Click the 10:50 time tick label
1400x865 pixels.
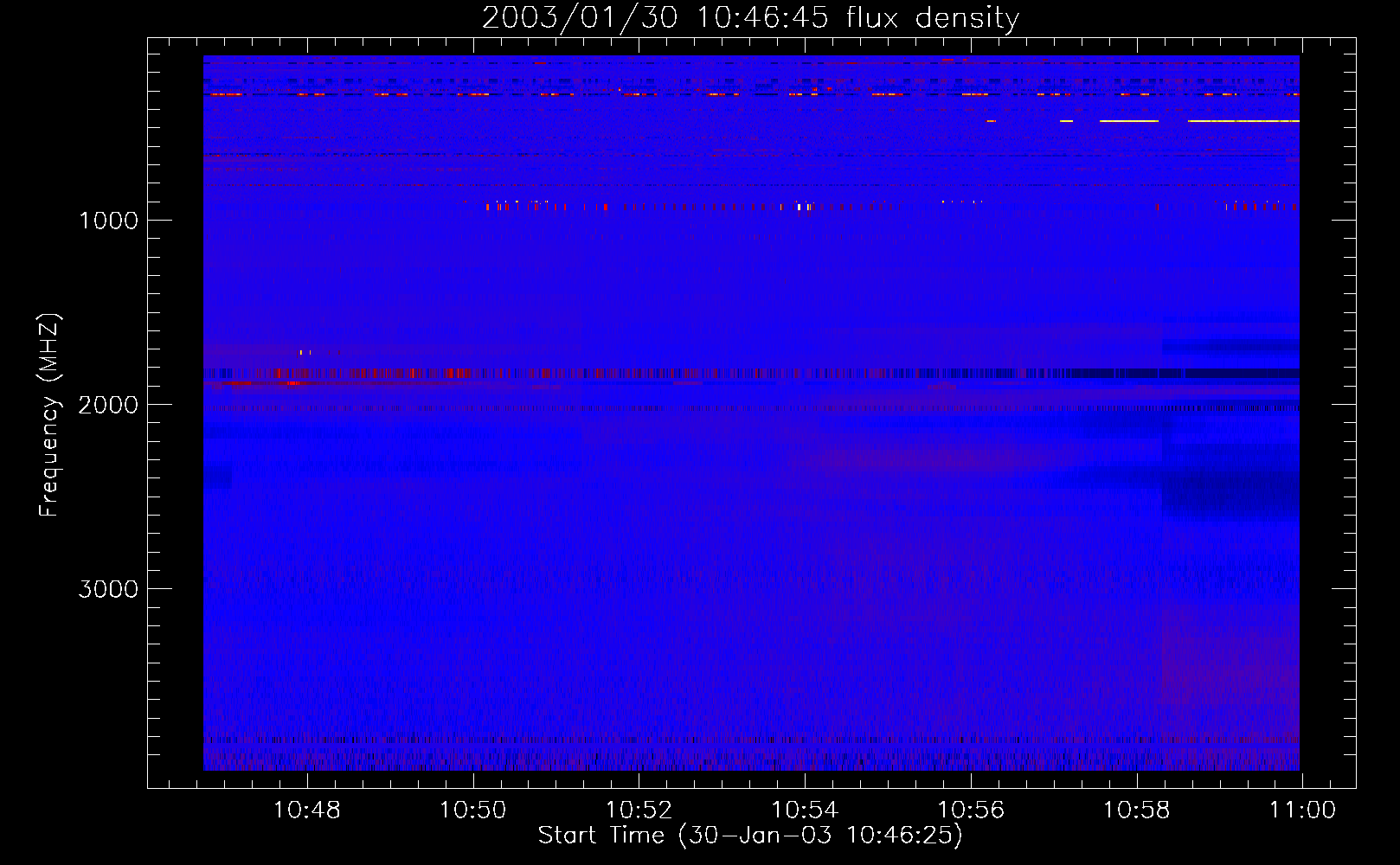pos(473,811)
